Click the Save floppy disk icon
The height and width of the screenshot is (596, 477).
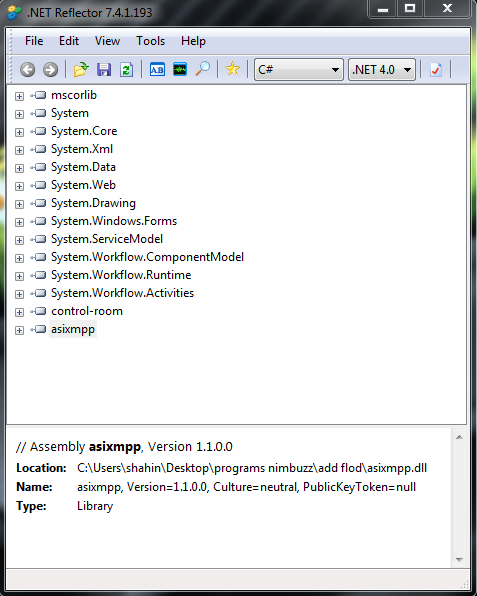pos(104,70)
